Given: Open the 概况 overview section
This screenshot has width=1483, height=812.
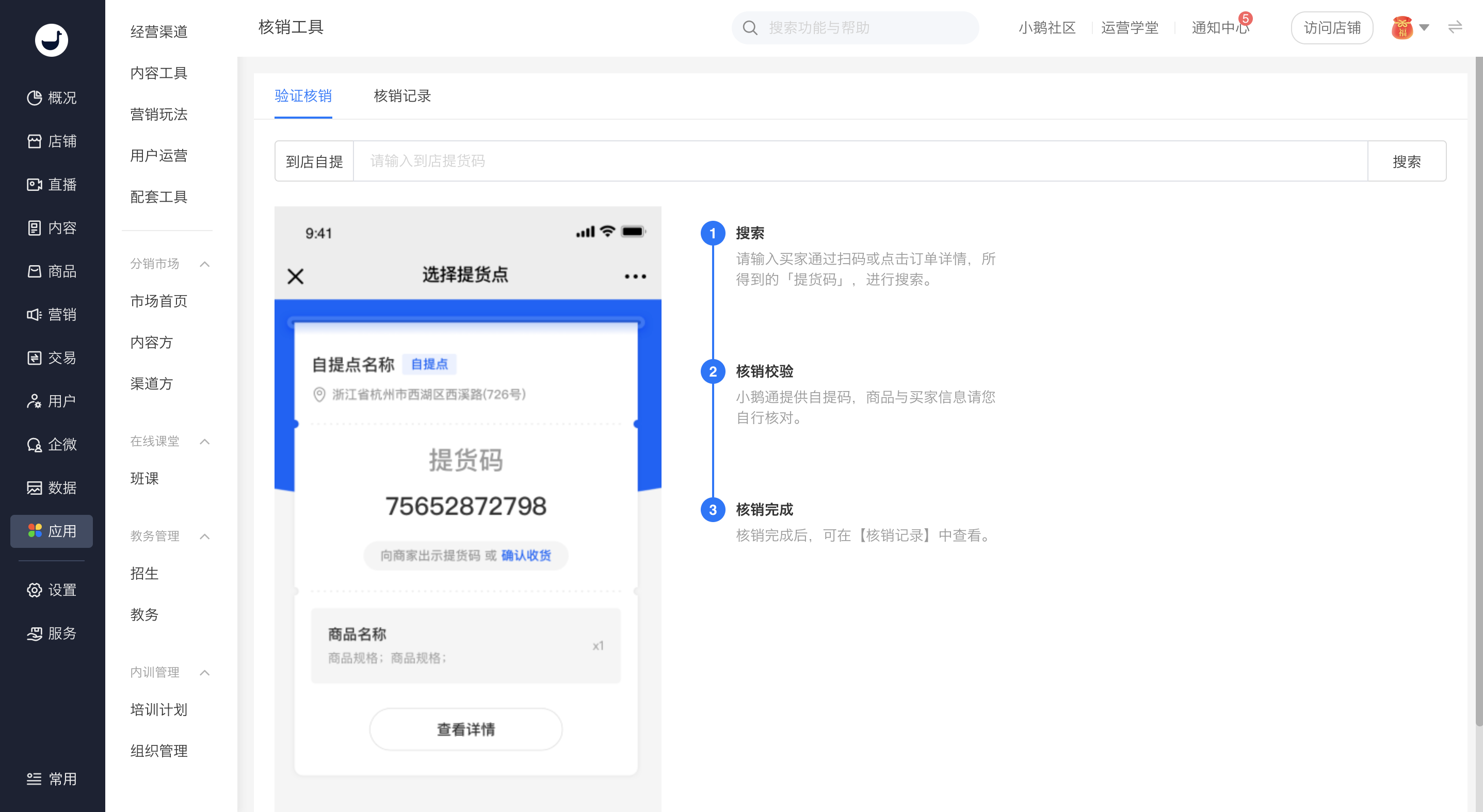Looking at the screenshot, I should pos(52,98).
